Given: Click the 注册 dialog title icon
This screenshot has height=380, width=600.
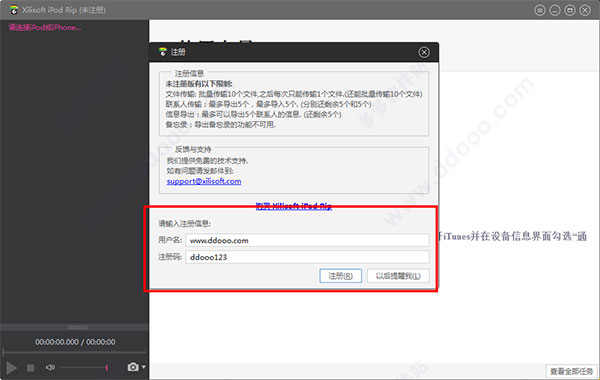Looking at the screenshot, I should [163, 52].
